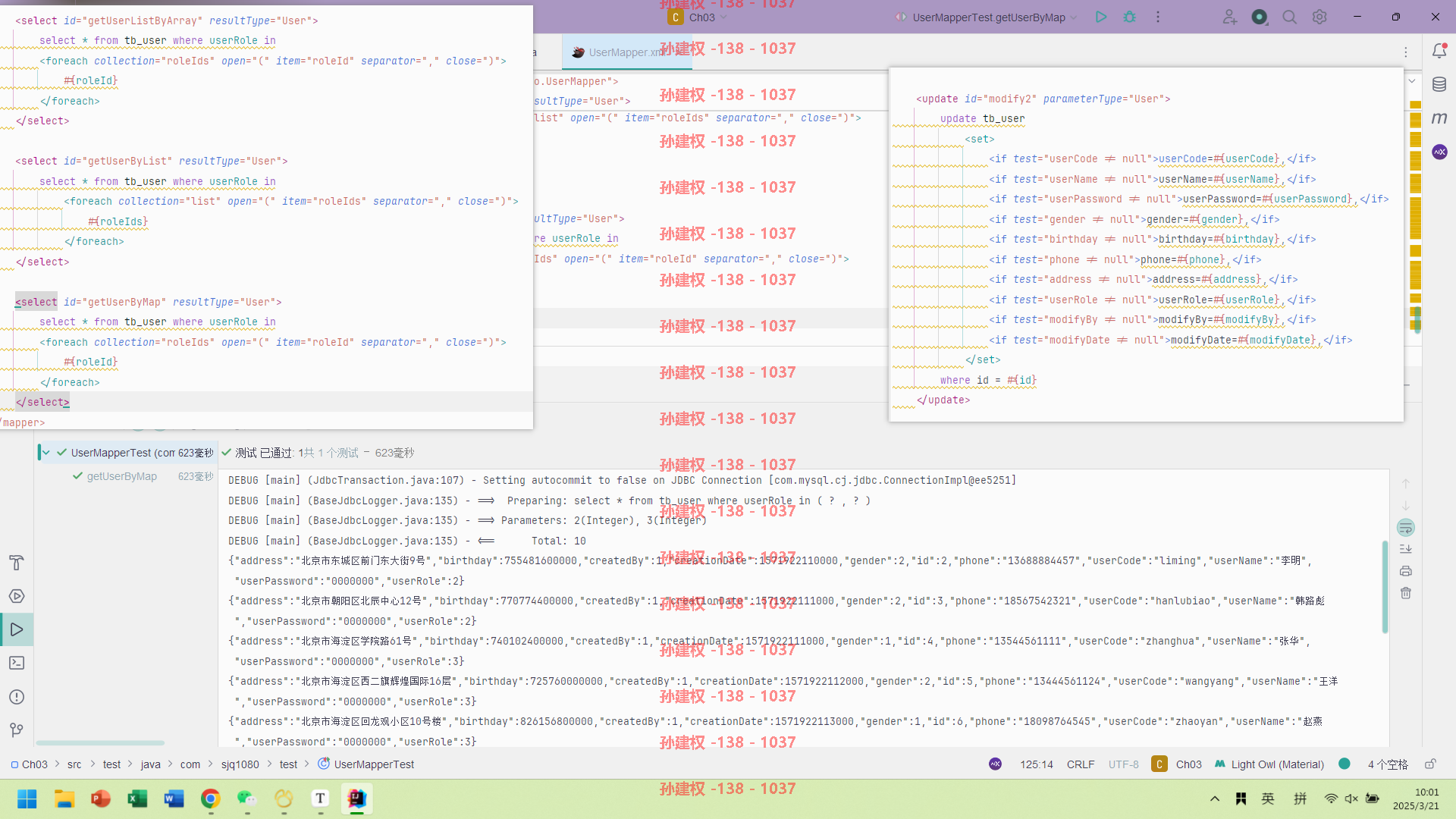Open the Database tool window

[x=1439, y=84]
